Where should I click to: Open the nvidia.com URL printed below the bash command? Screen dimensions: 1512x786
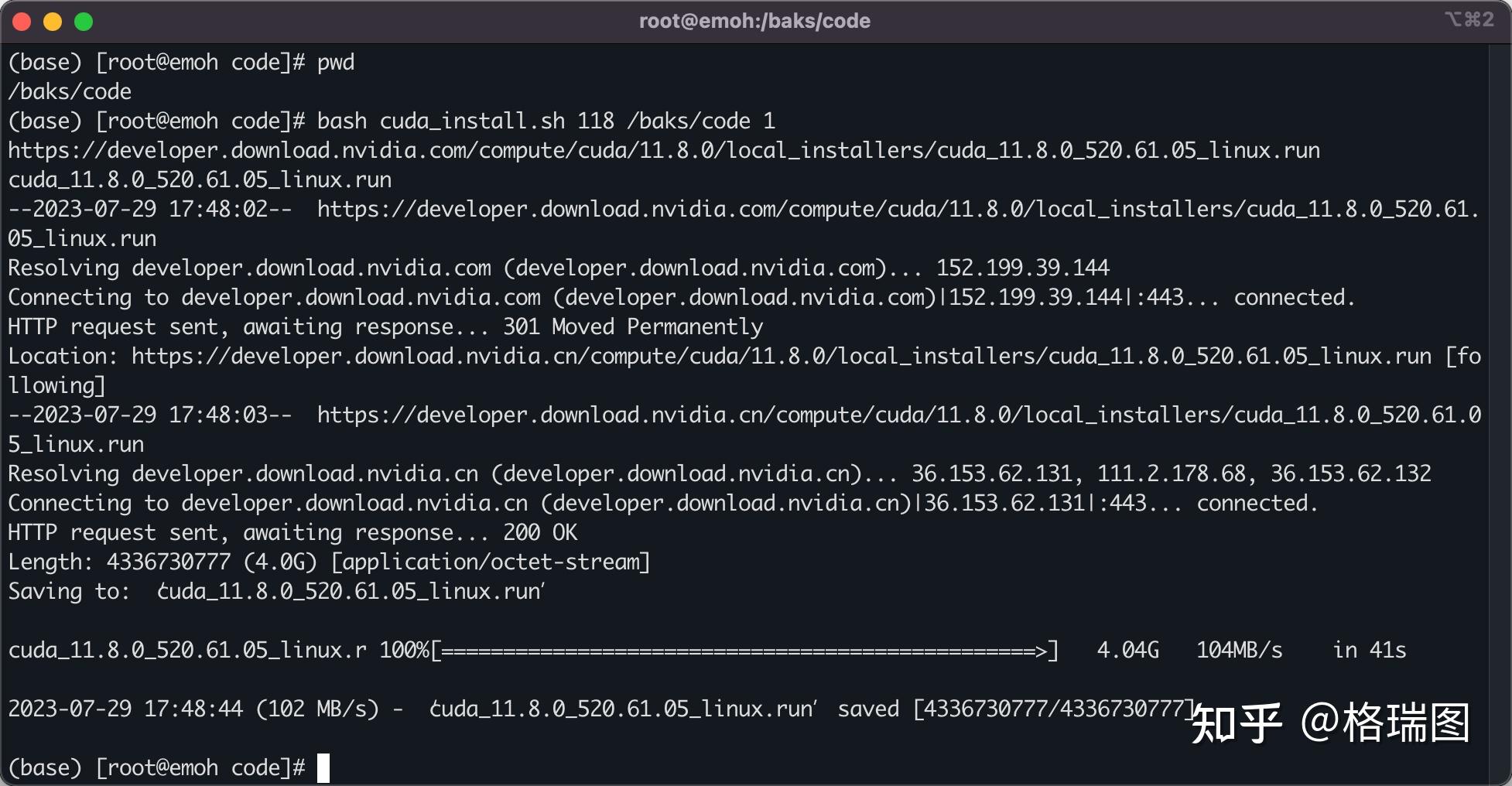point(664,150)
